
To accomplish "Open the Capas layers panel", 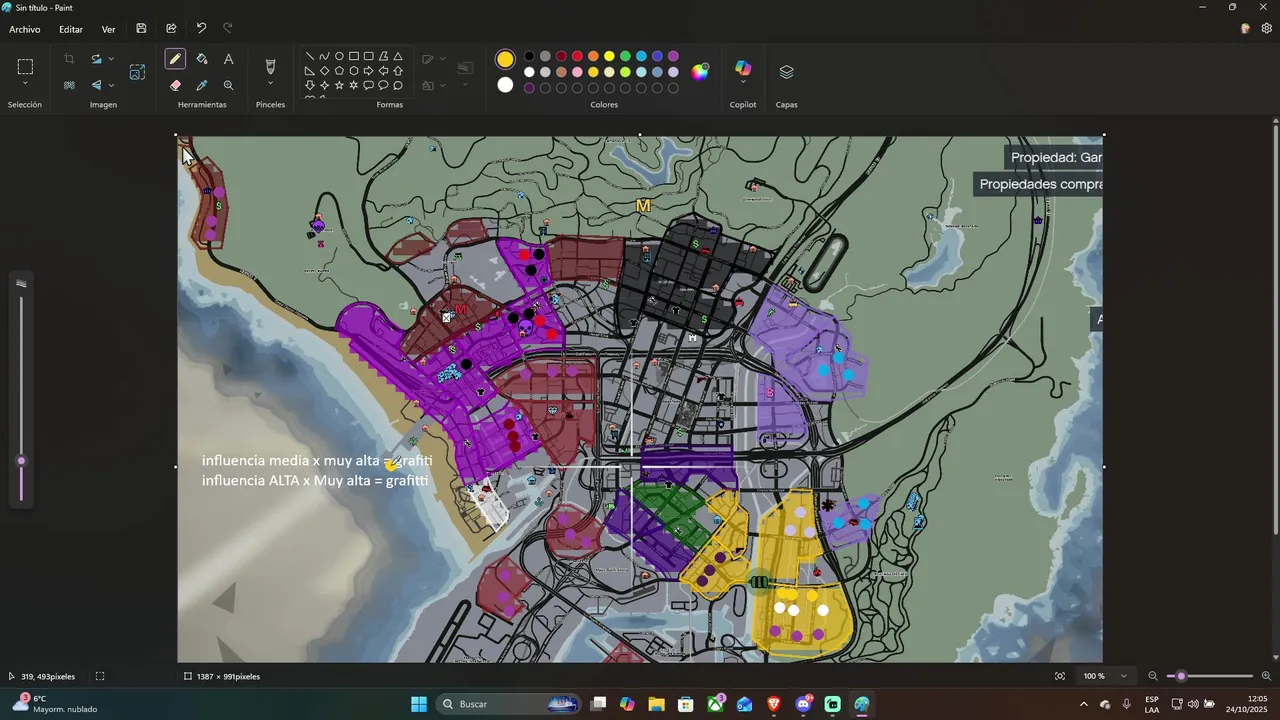I will click(786, 72).
